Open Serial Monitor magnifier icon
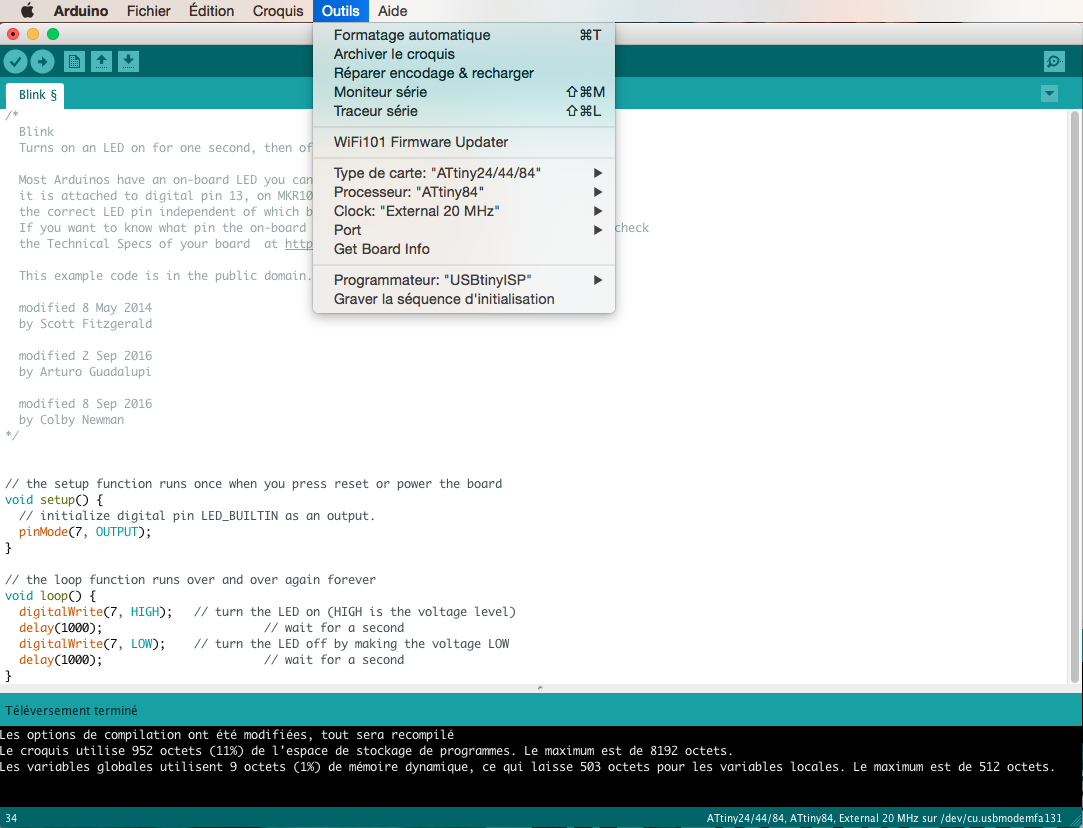Viewport: 1083px width, 828px height. [1054, 62]
